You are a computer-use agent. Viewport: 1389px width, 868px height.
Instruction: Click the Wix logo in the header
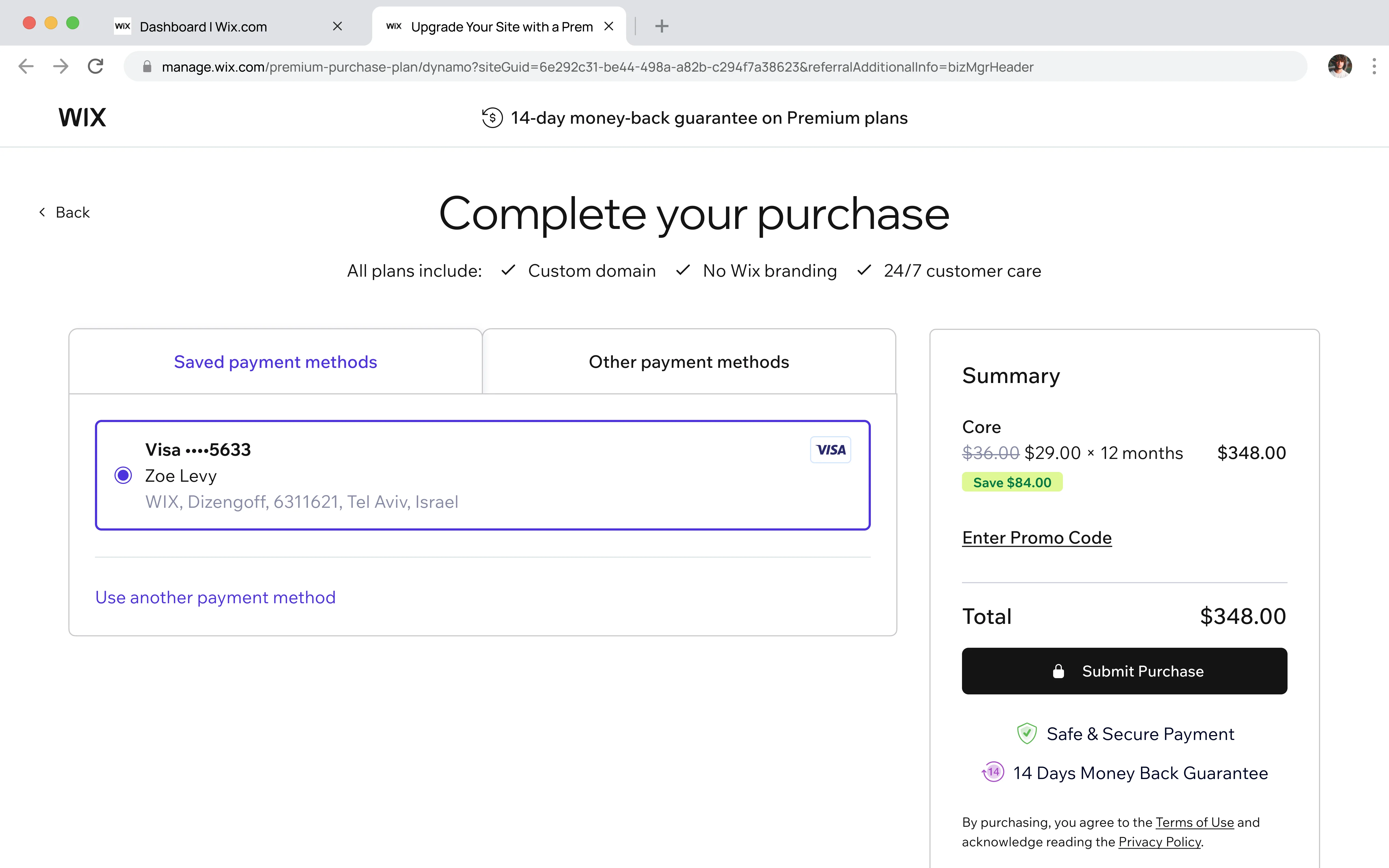point(82,118)
